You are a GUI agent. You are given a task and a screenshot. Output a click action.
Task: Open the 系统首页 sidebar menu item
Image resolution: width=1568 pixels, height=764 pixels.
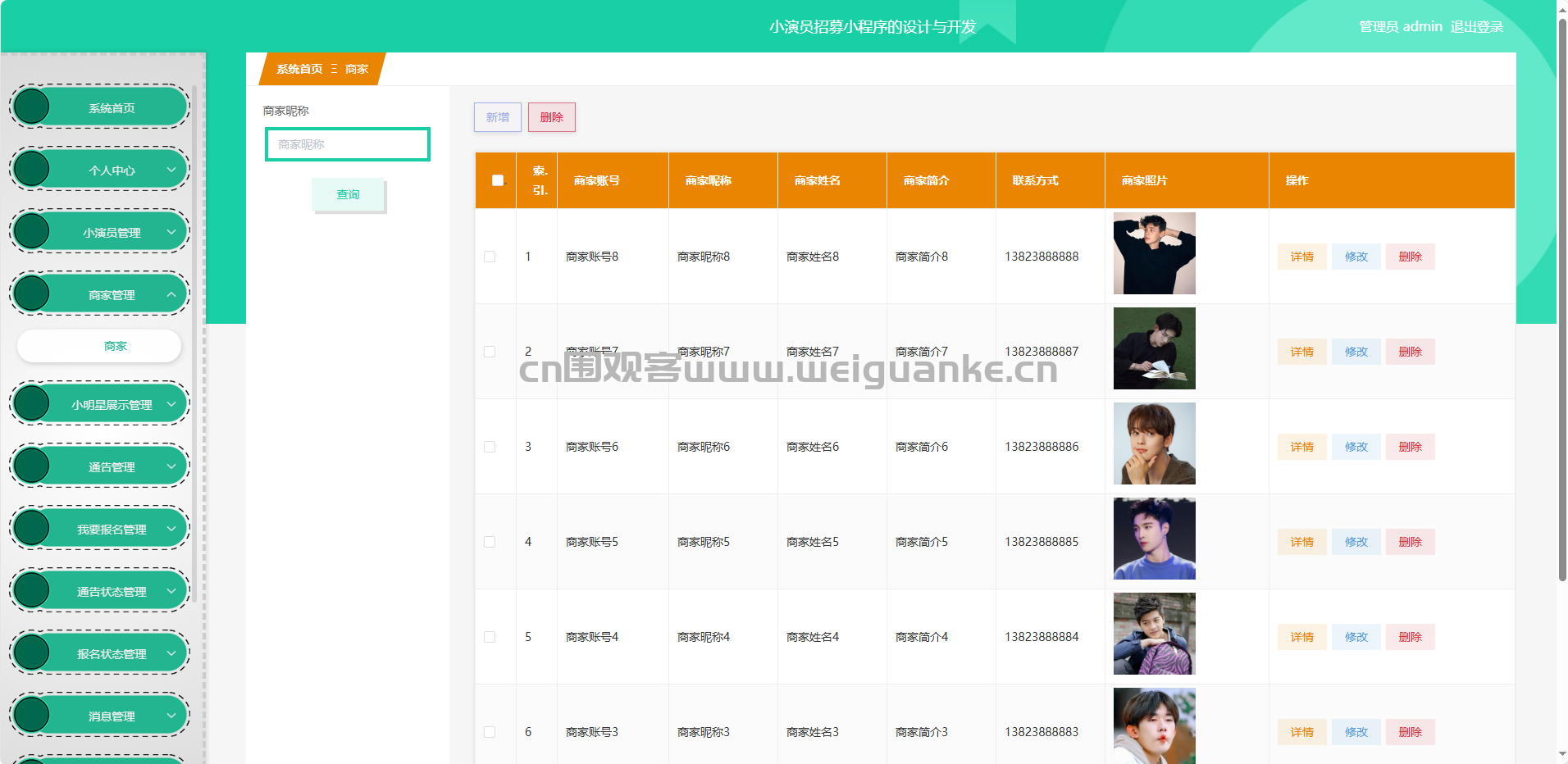pos(100,107)
